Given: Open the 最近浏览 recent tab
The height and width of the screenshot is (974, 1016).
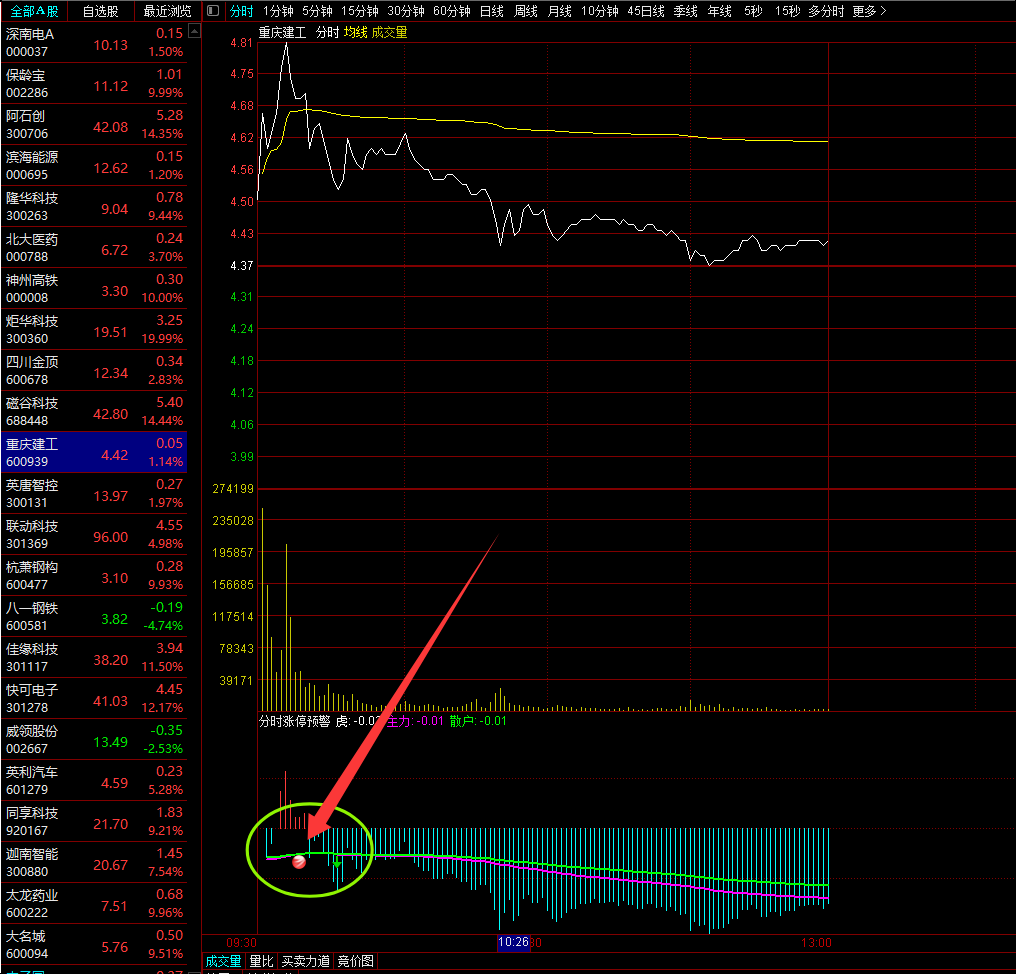Looking at the screenshot, I should click(167, 11).
